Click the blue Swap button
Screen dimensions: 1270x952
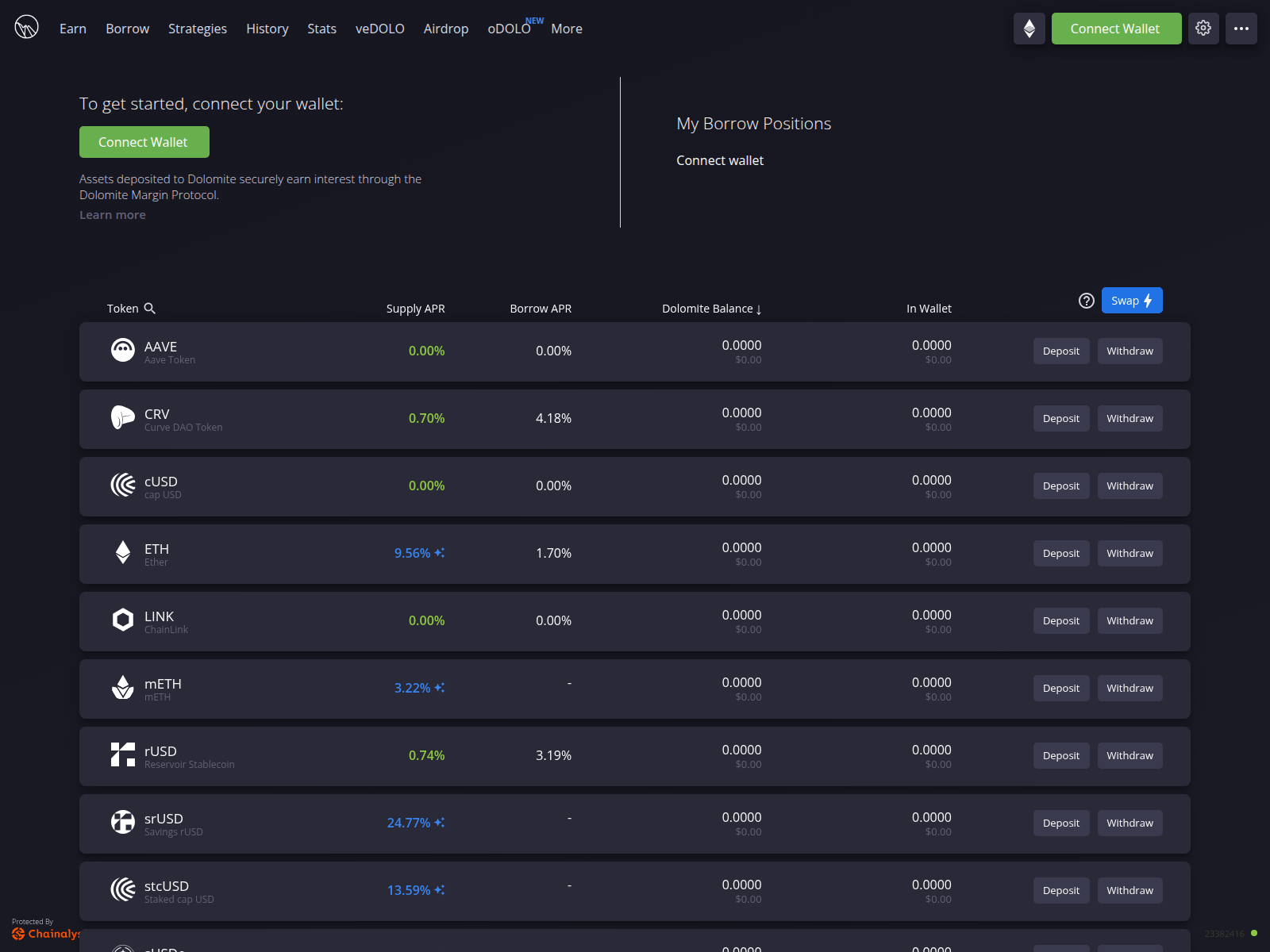click(1132, 301)
